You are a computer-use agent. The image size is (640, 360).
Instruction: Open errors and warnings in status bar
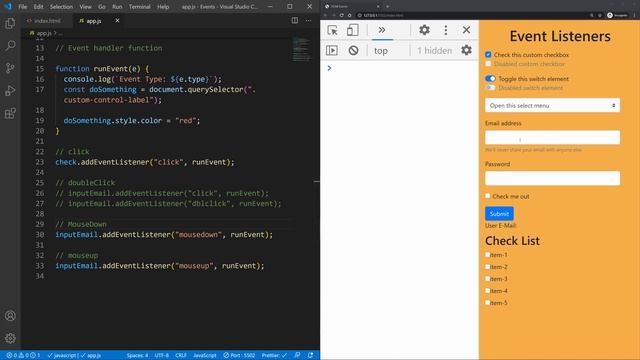point(23,355)
